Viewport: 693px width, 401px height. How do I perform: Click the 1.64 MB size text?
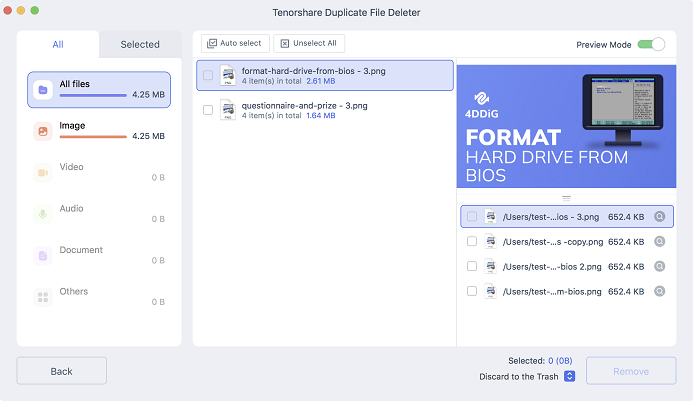pyautogui.click(x=321, y=115)
